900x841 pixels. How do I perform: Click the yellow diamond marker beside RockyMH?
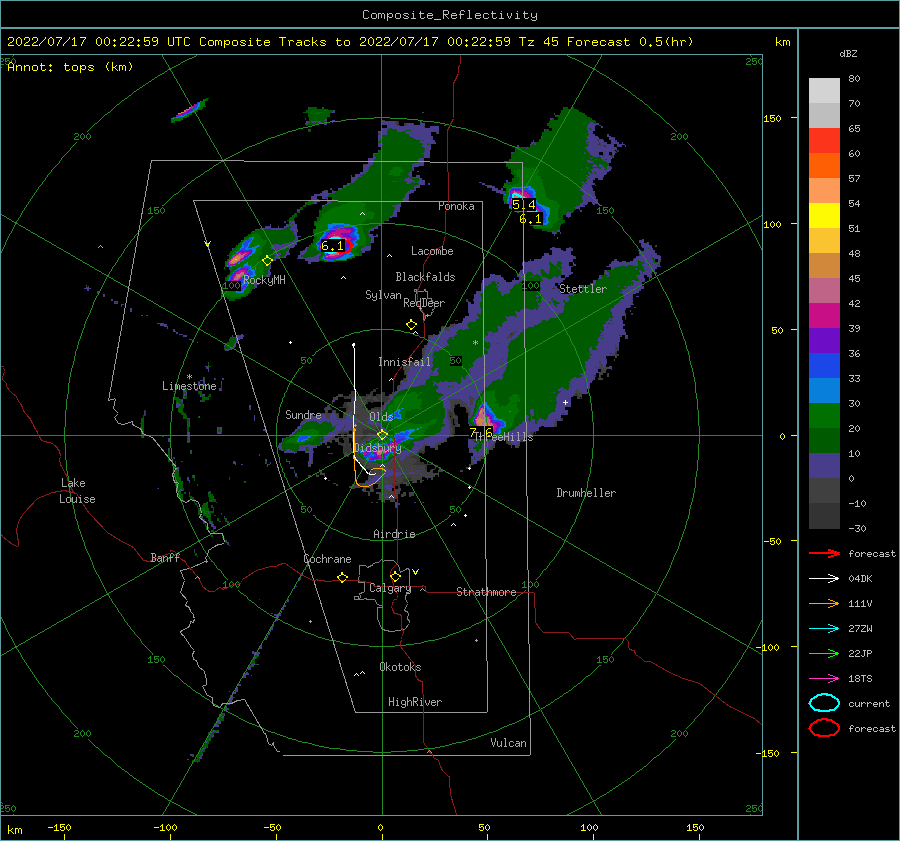tap(267, 261)
